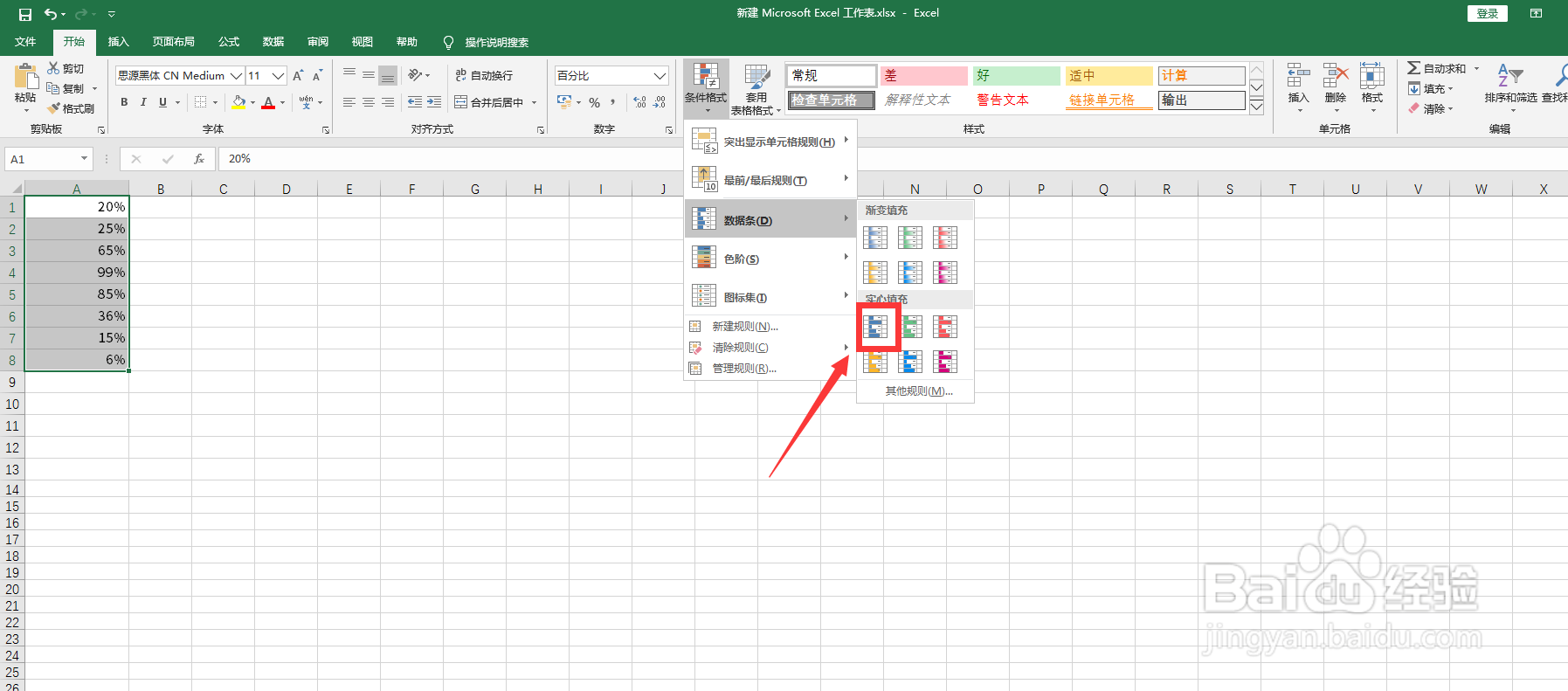Open the font name dropdown
Screen dimensions: 1568x691
click(x=236, y=76)
